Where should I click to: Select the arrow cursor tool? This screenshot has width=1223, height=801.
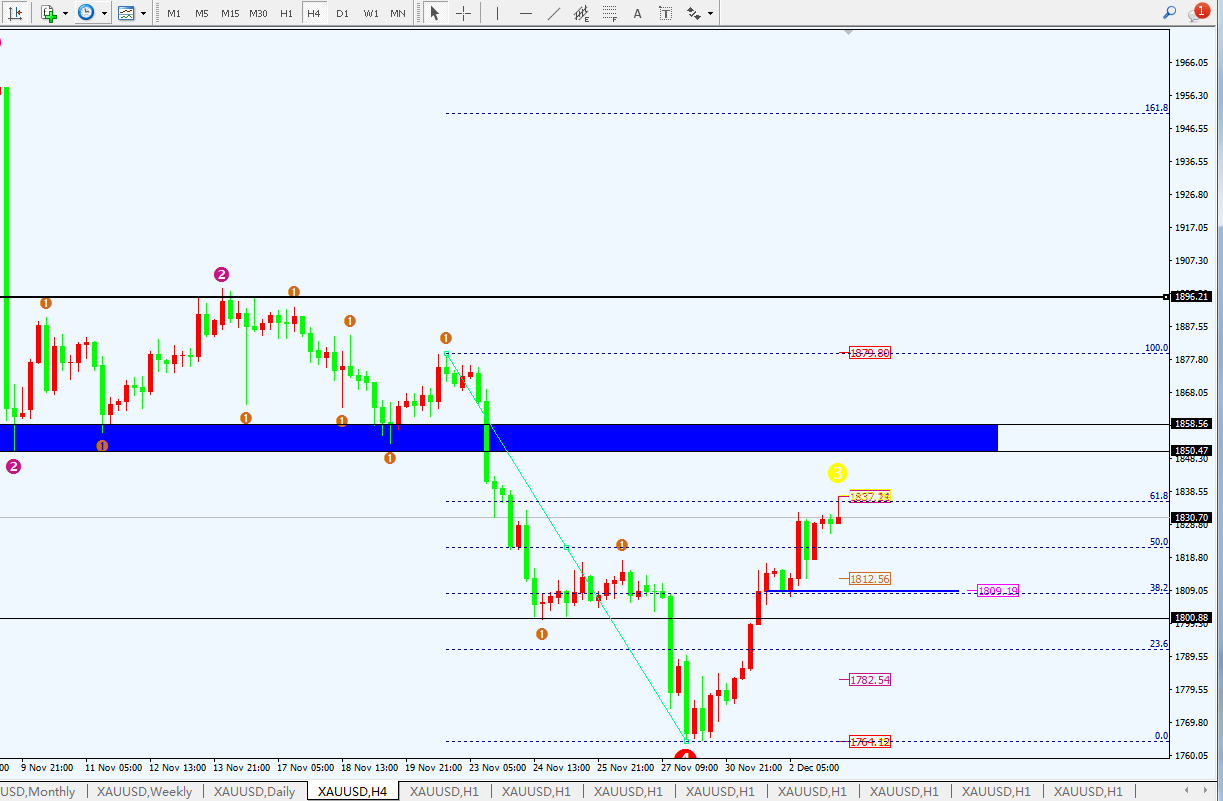tap(434, 13)
